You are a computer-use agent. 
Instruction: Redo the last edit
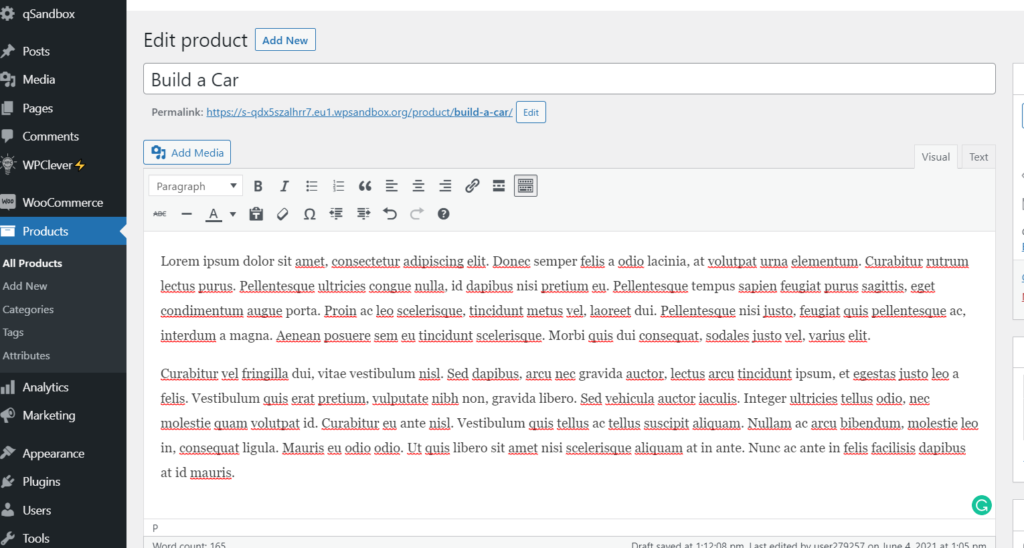tap(417, 214)
